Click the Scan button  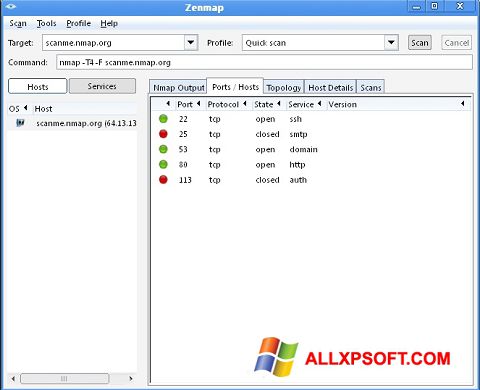tap(420, 43)
